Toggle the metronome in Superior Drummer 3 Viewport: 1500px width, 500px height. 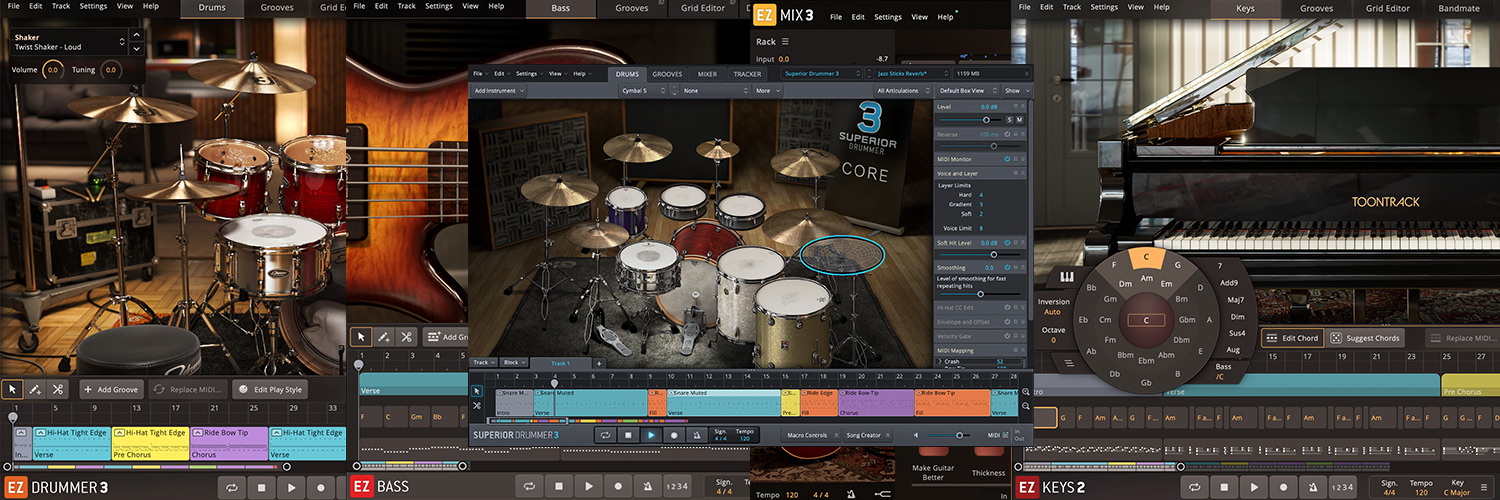coord(697,435)
